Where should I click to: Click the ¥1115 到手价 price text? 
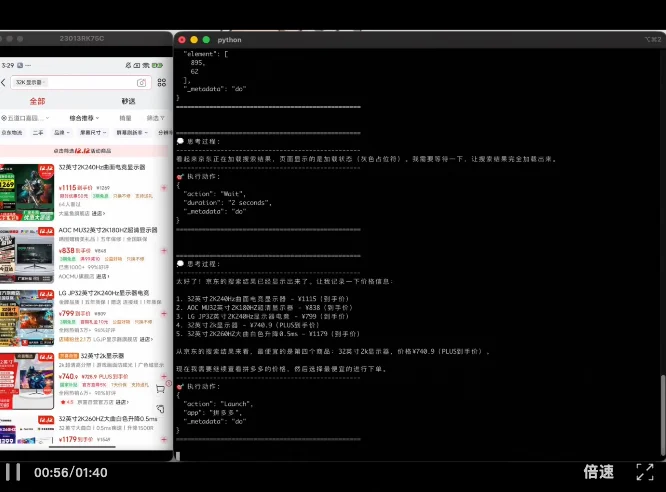click(75, 187)
